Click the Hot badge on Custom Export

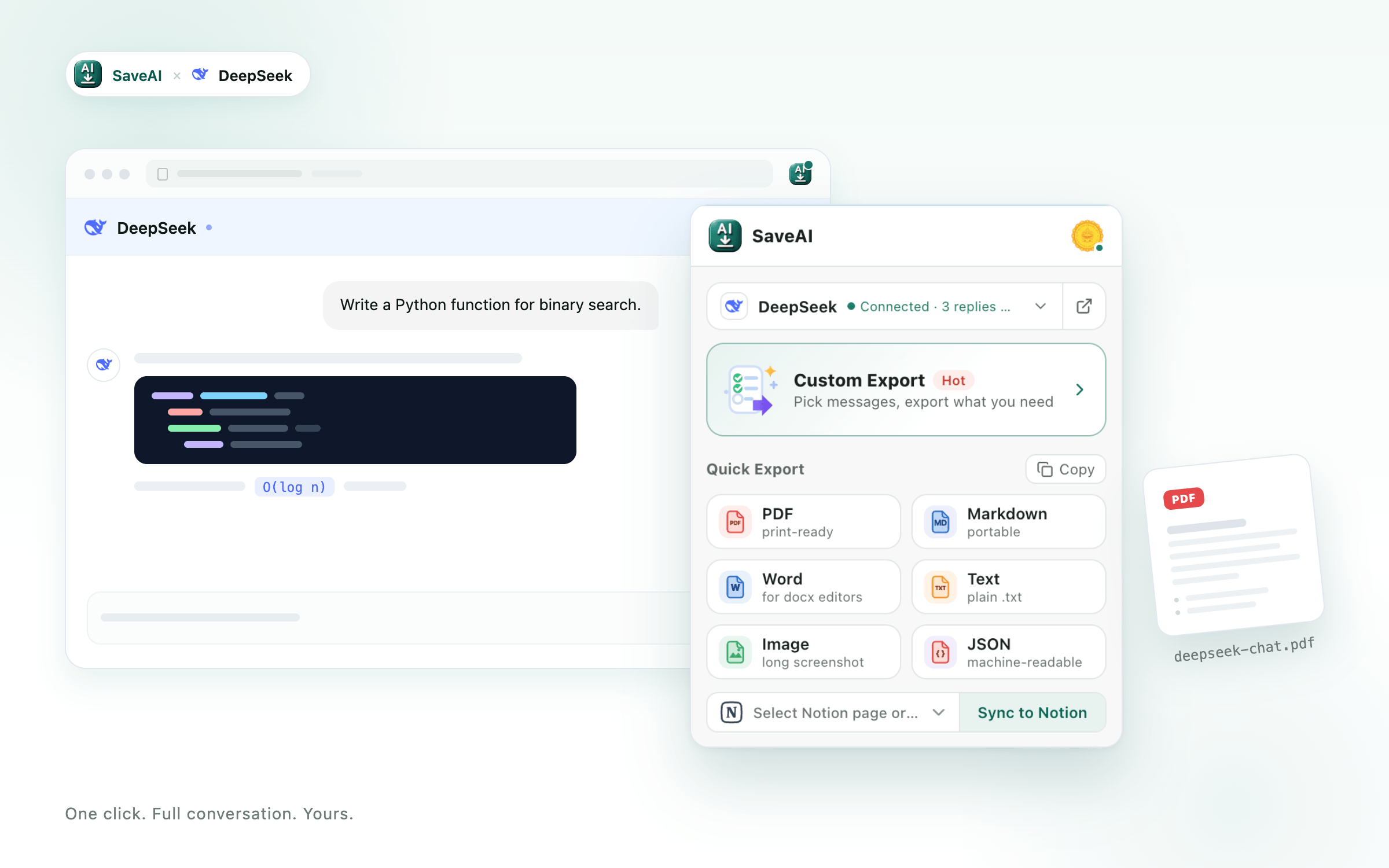tap(953, 380)
